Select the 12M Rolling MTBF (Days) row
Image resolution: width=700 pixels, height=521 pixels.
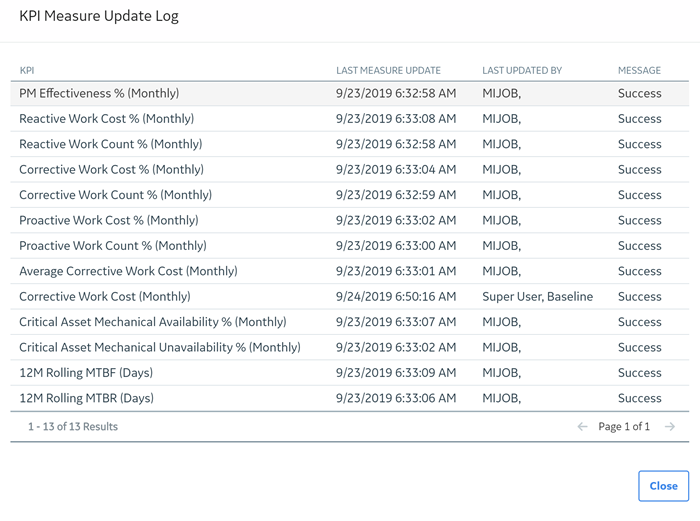click(x=350, y=373)
